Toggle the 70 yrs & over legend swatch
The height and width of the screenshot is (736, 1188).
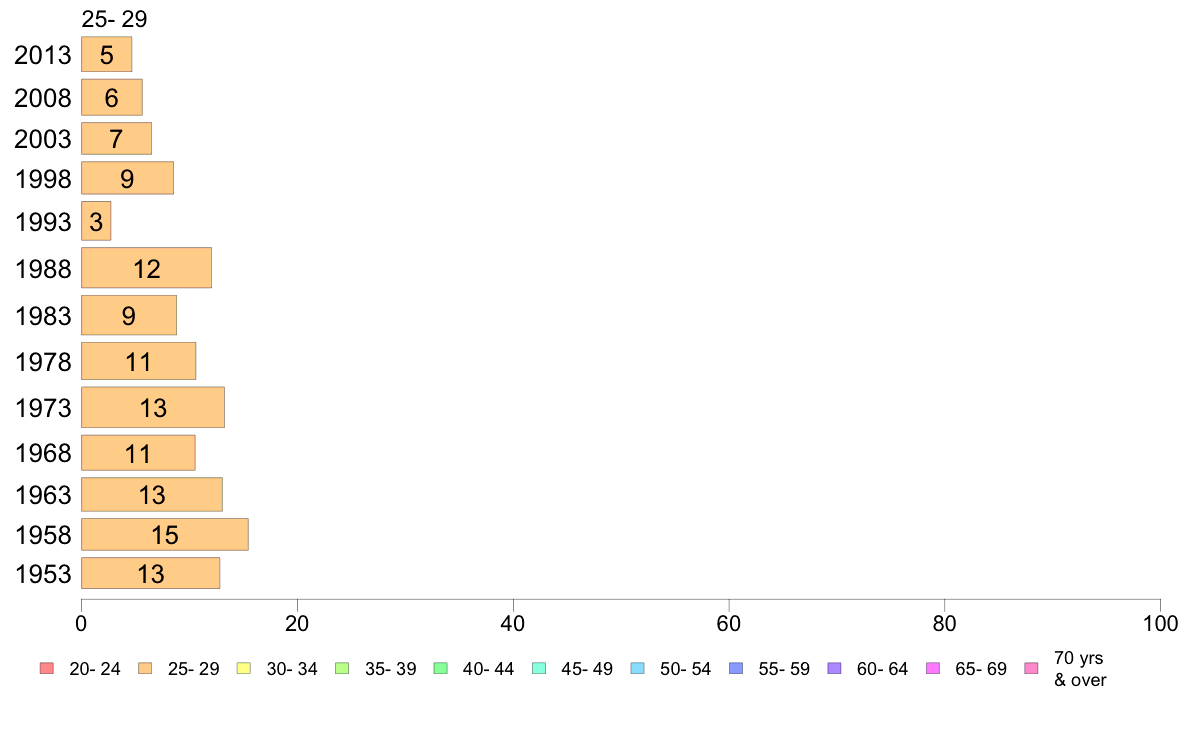pos(1031,668)
